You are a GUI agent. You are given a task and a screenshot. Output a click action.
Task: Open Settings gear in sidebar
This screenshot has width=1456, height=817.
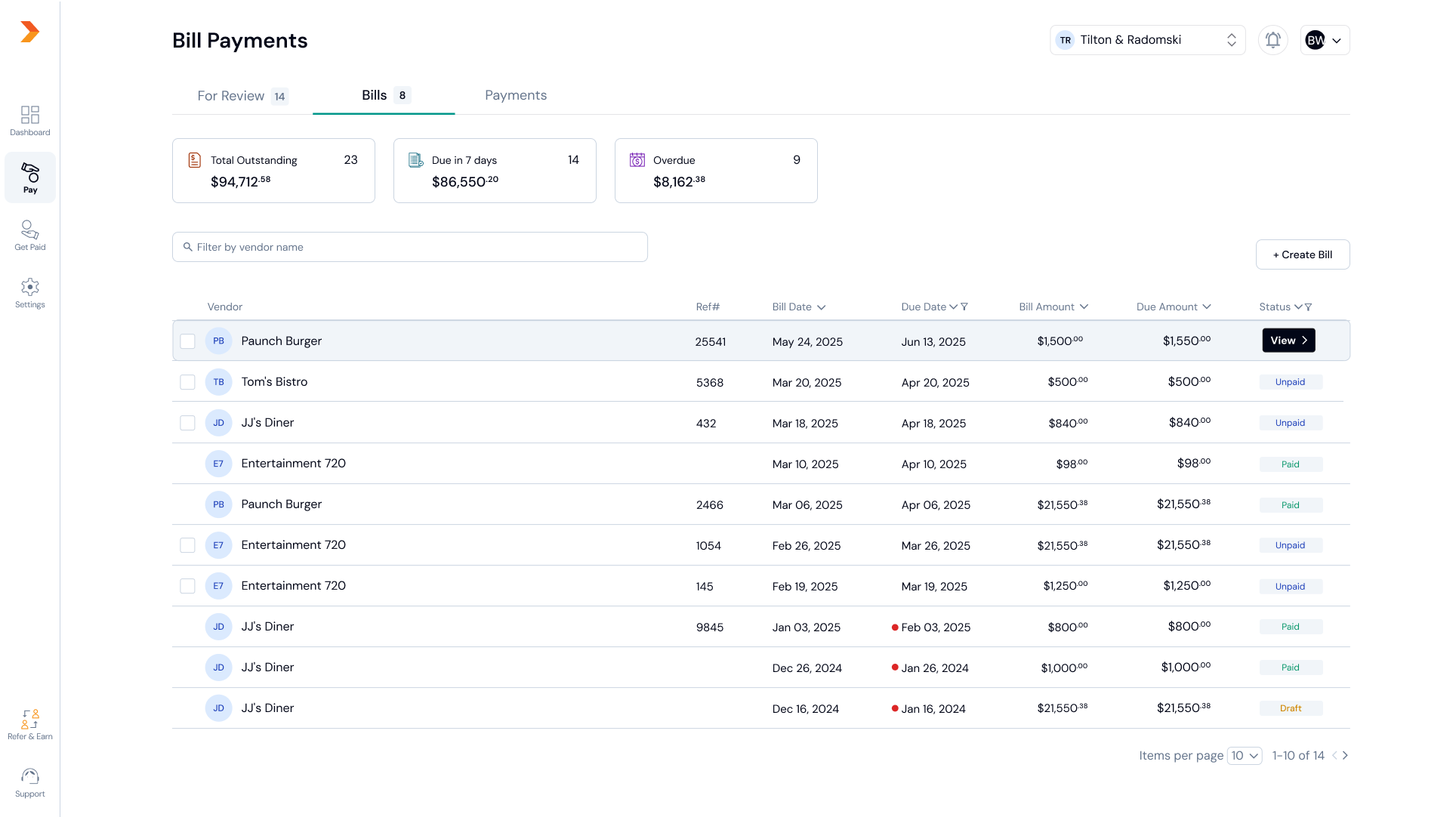click(30, 292)
